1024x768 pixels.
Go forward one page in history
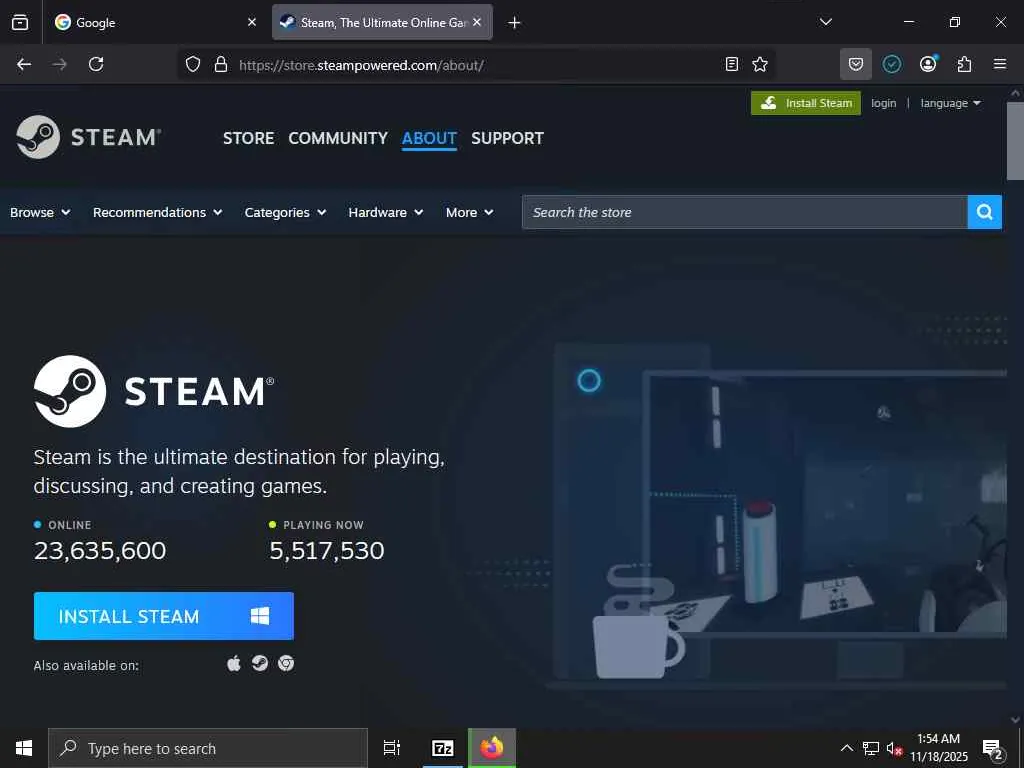coord(59,64)
